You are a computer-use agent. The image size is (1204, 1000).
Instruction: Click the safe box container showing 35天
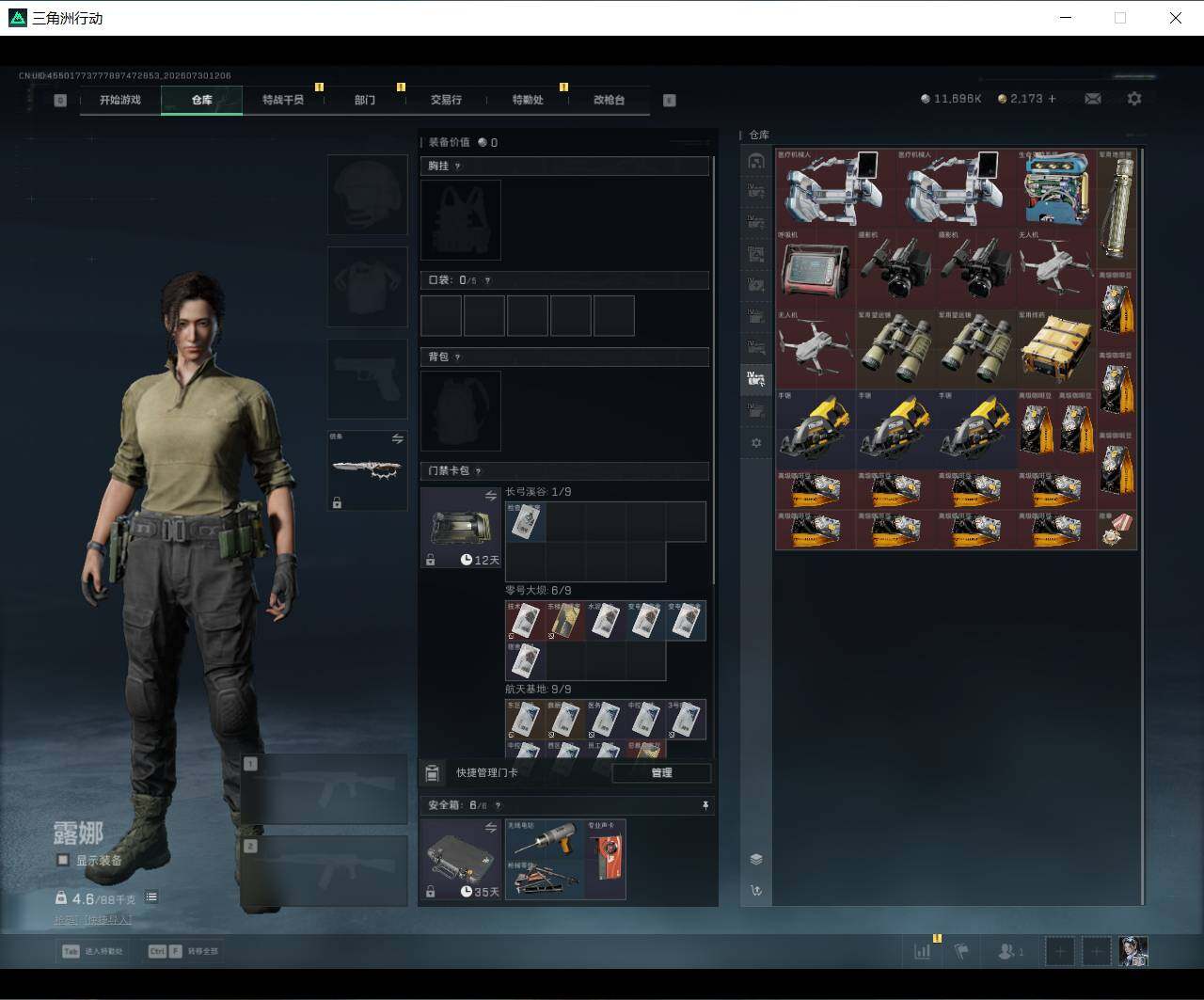pyautogui.click(x=460, y=859)
